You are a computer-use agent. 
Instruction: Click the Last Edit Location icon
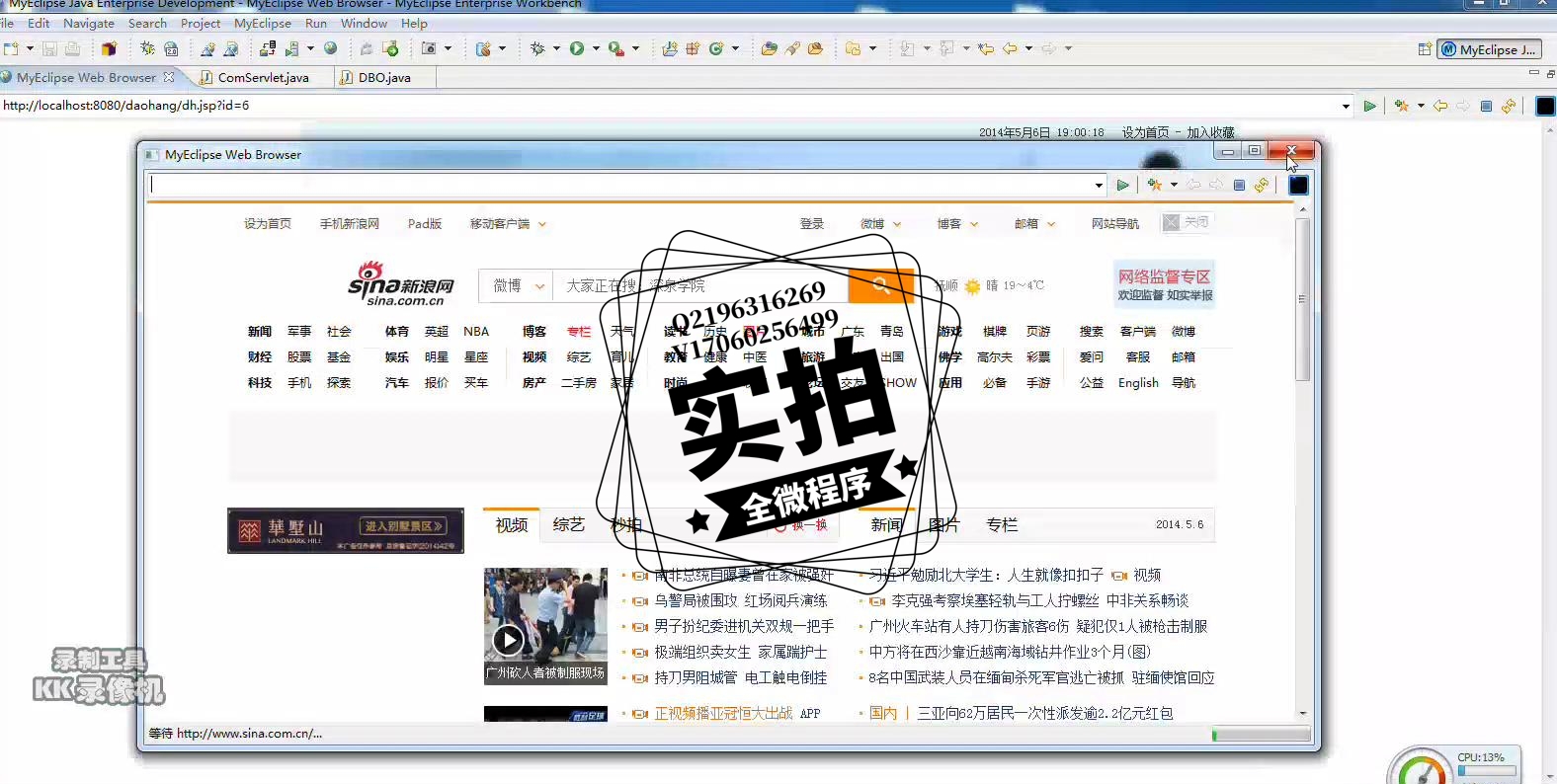point(985,48)
